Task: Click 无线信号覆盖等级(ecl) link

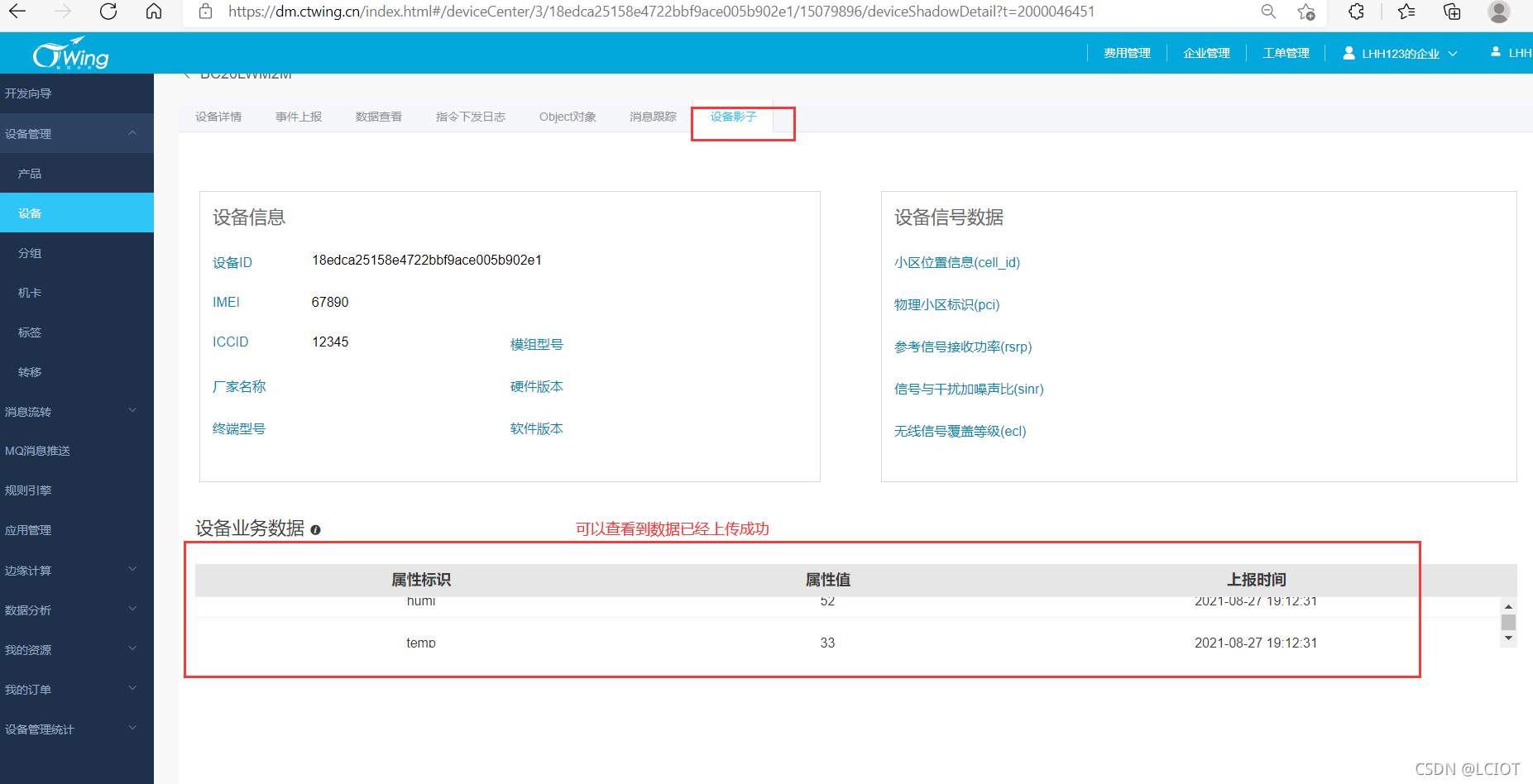Action: coord(961,431)
